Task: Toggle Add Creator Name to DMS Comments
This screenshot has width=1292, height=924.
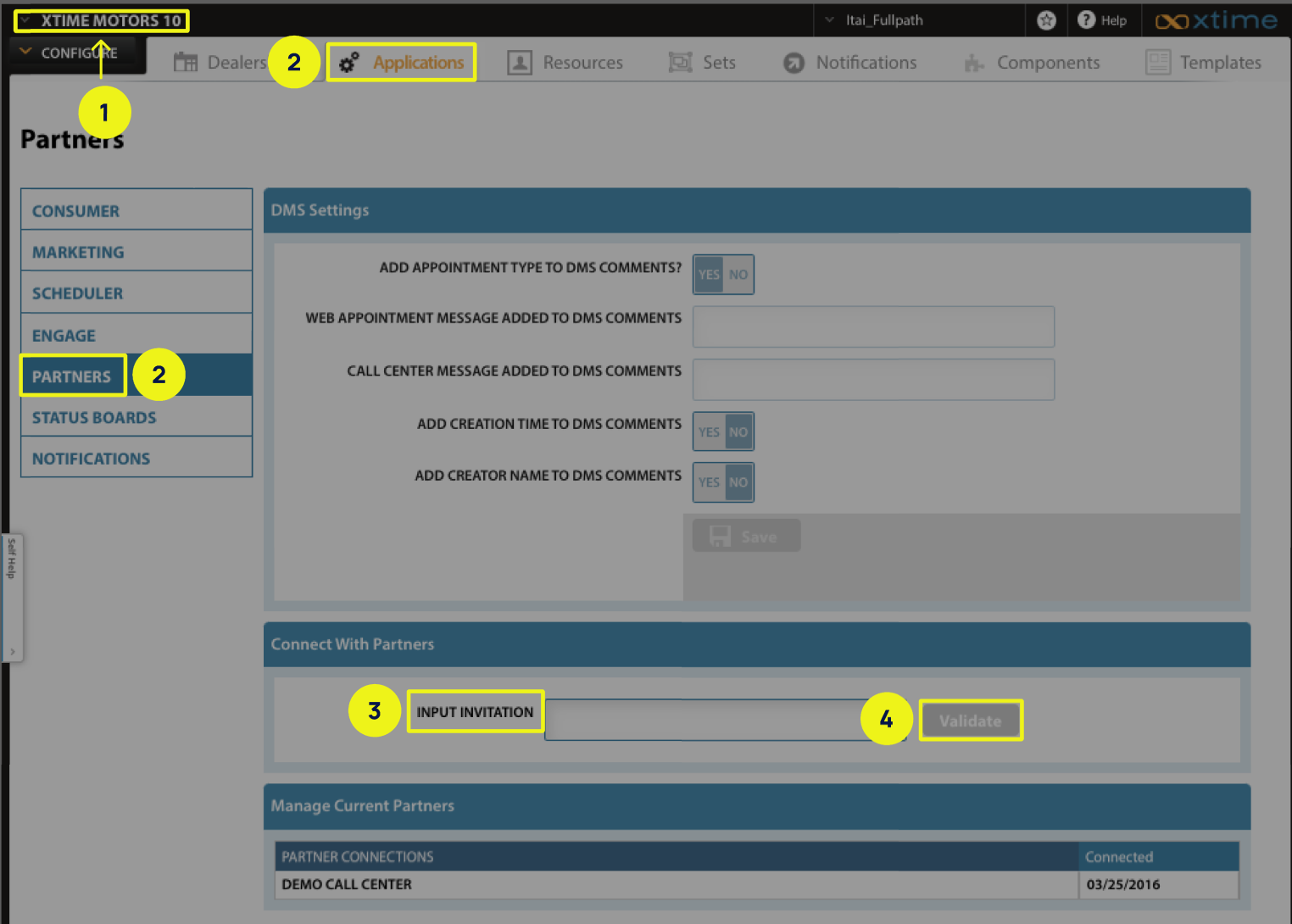Action: pyautogui.click(x=723, y=482)
